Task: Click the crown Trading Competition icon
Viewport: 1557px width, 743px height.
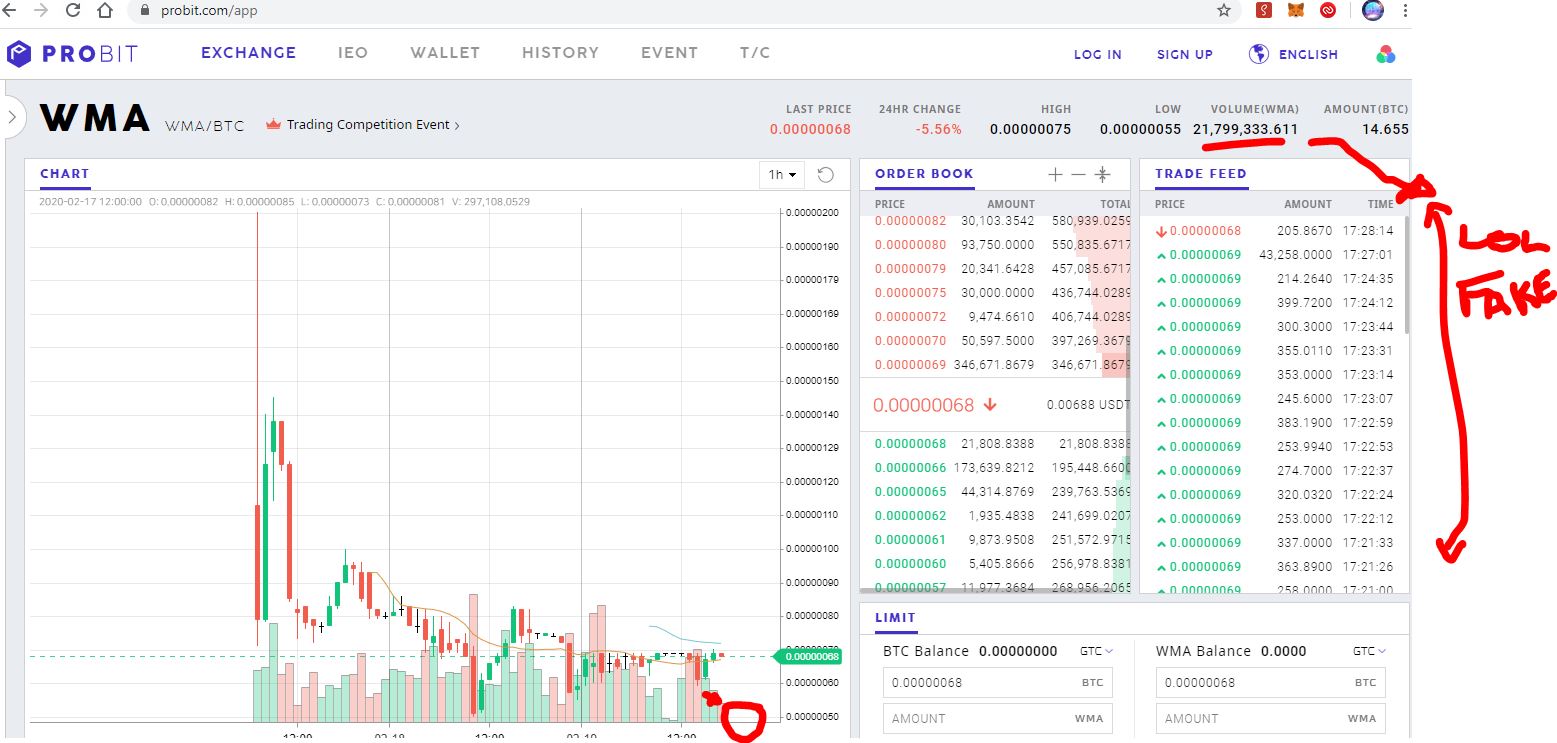Action: point(272,125)
